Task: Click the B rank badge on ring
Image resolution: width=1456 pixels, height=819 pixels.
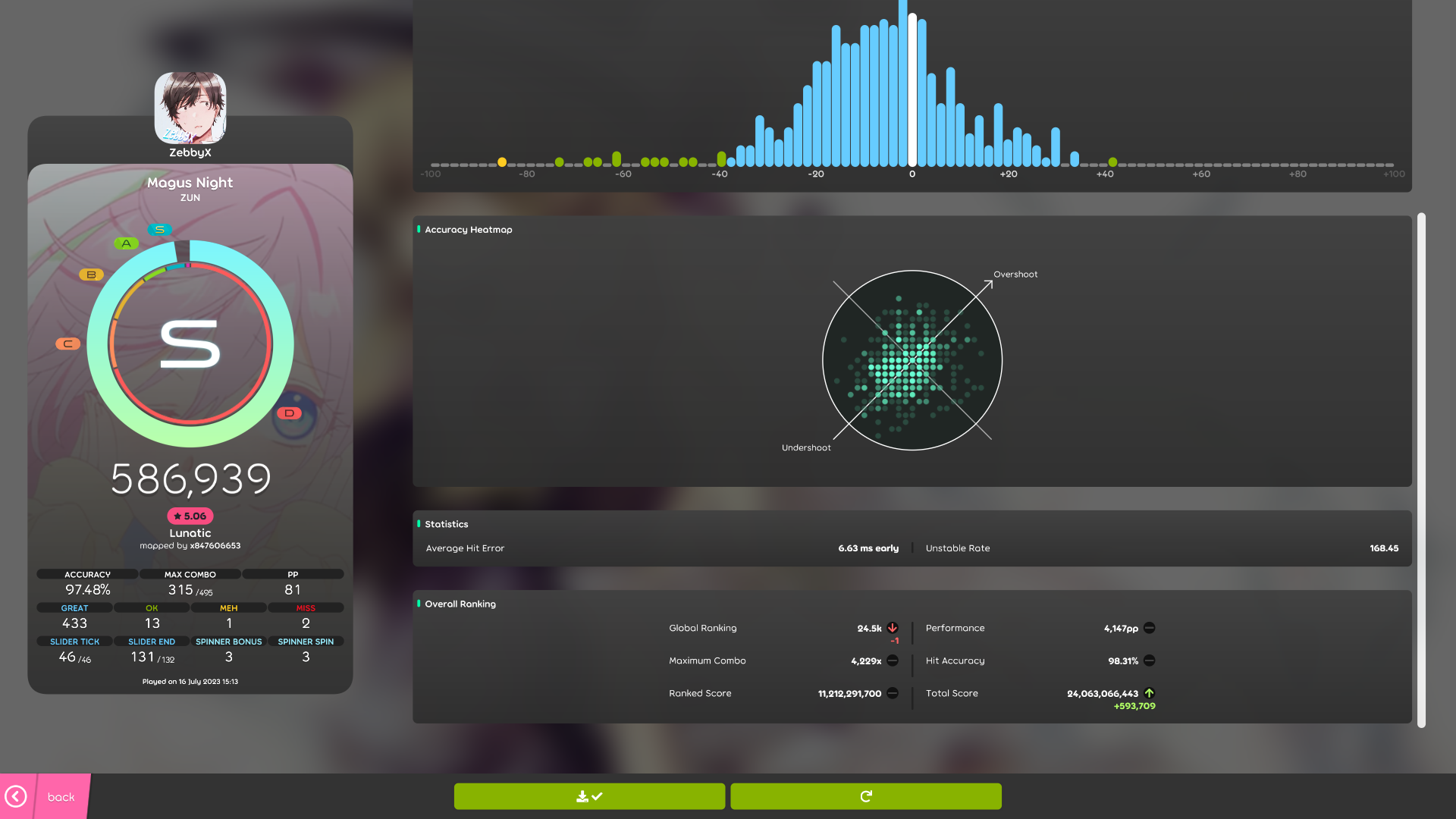Action: pos(91,275)
